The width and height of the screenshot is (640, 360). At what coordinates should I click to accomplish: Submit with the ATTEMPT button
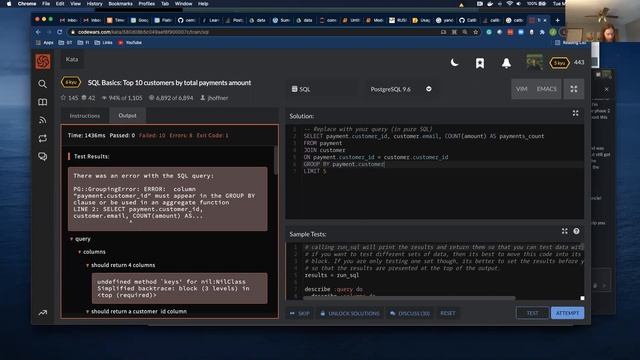click(x=567, y=313)
